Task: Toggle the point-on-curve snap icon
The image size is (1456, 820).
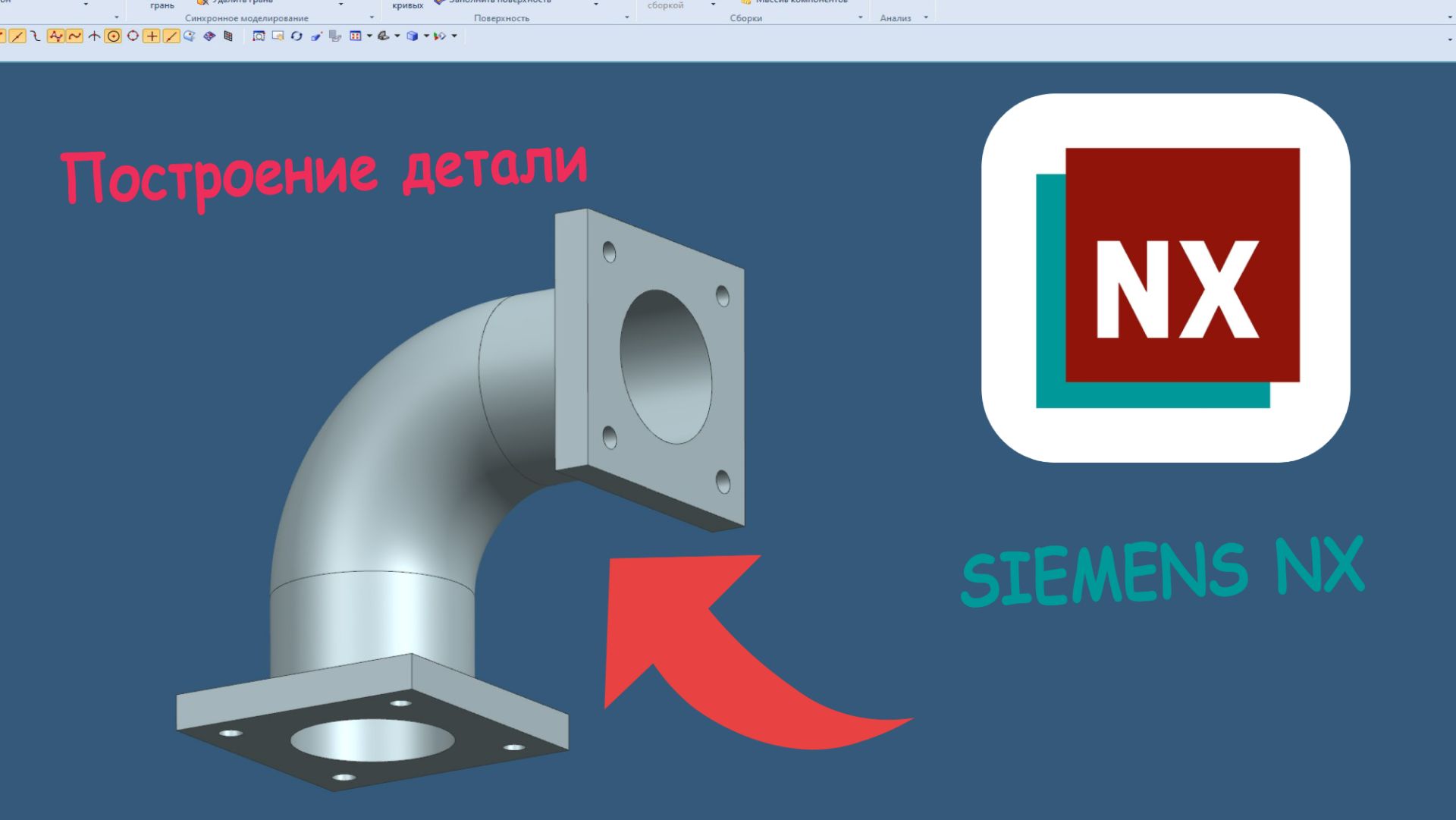Action: click(x=171, y=36)
